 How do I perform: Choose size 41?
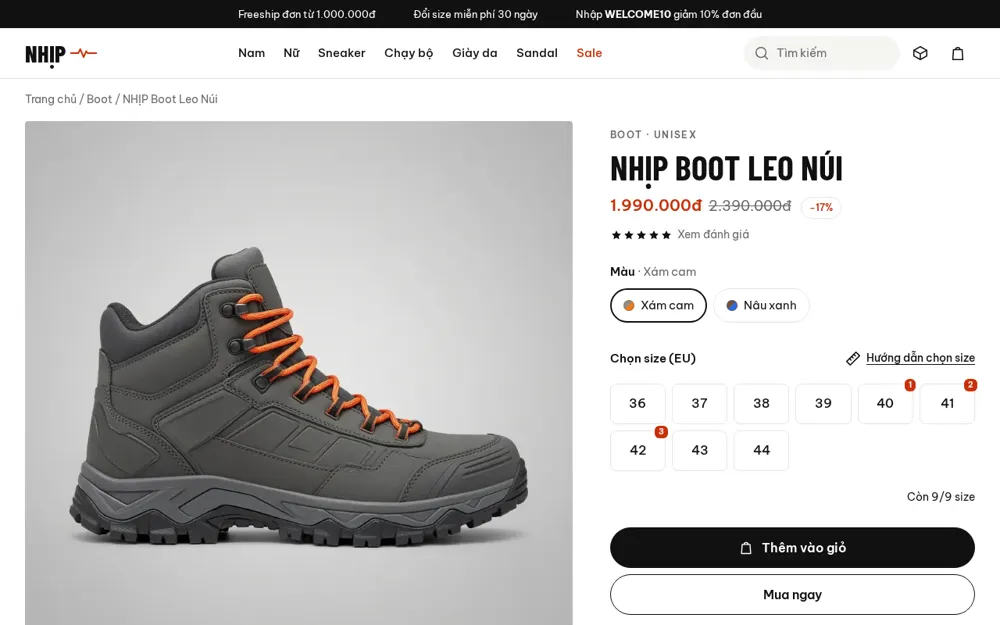click(947, 404)
